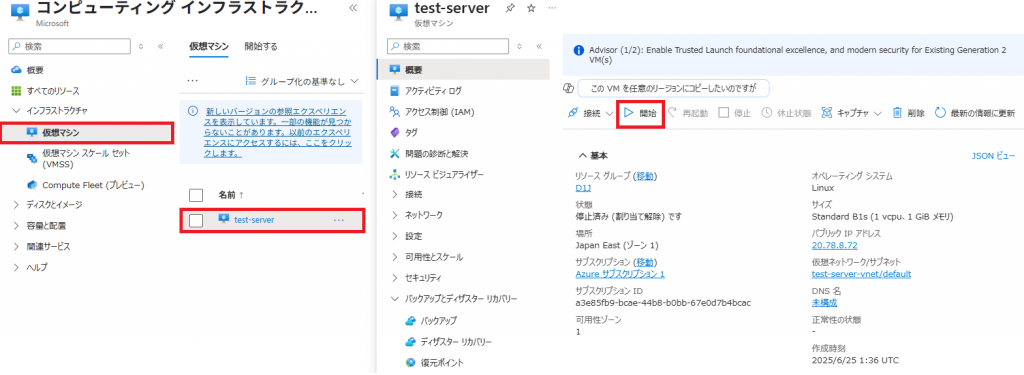Open the グループ化の基準なし dropdown
Screen dimensions: 1024x375
(302, 81)
